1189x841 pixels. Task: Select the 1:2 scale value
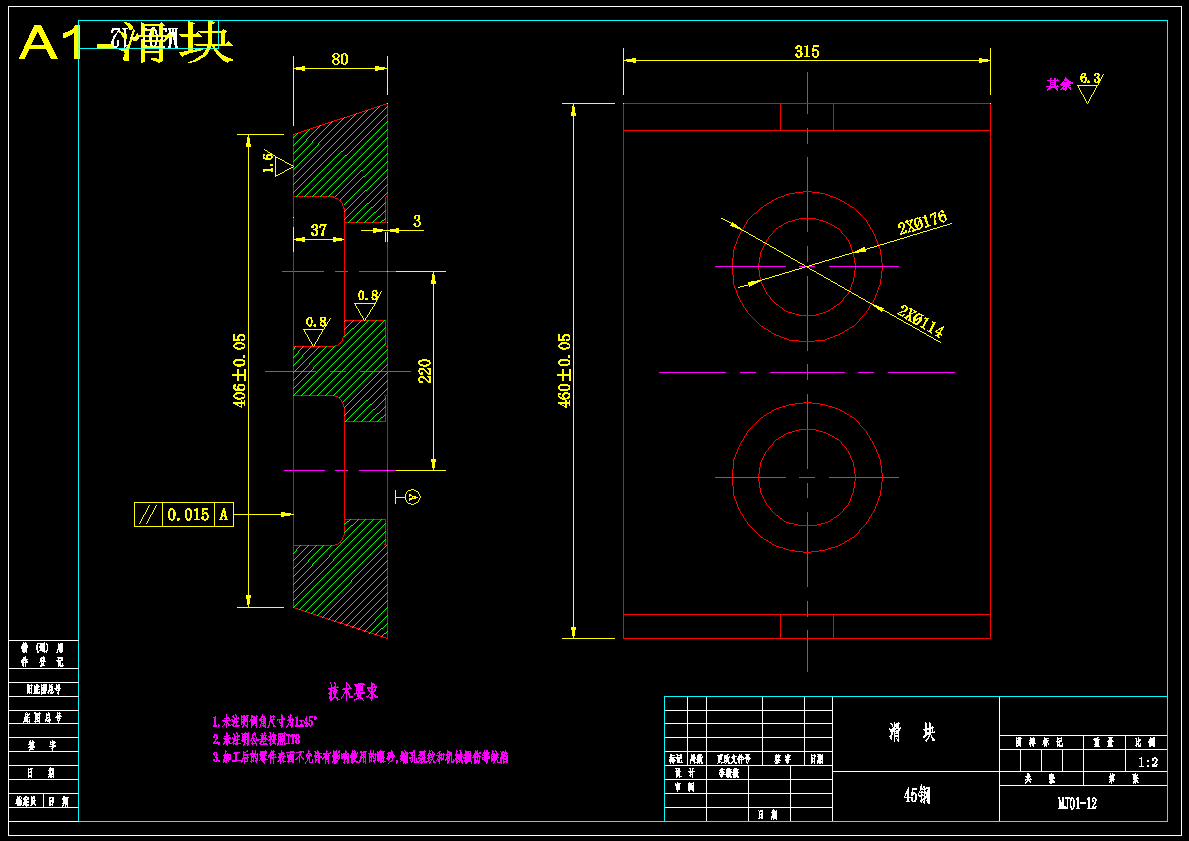click(1148, 761)
